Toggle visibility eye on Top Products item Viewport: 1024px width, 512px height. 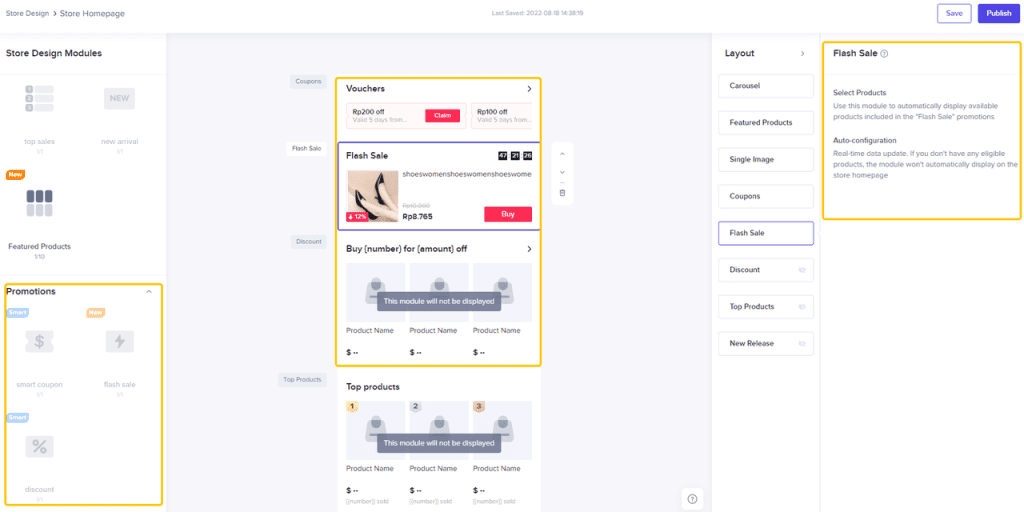802,306
